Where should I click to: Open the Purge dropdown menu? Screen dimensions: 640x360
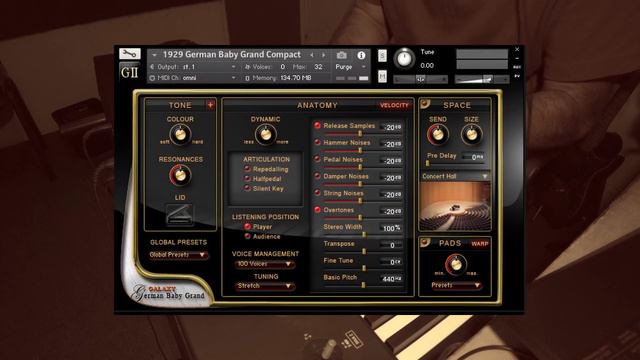[x=351, y=67]
